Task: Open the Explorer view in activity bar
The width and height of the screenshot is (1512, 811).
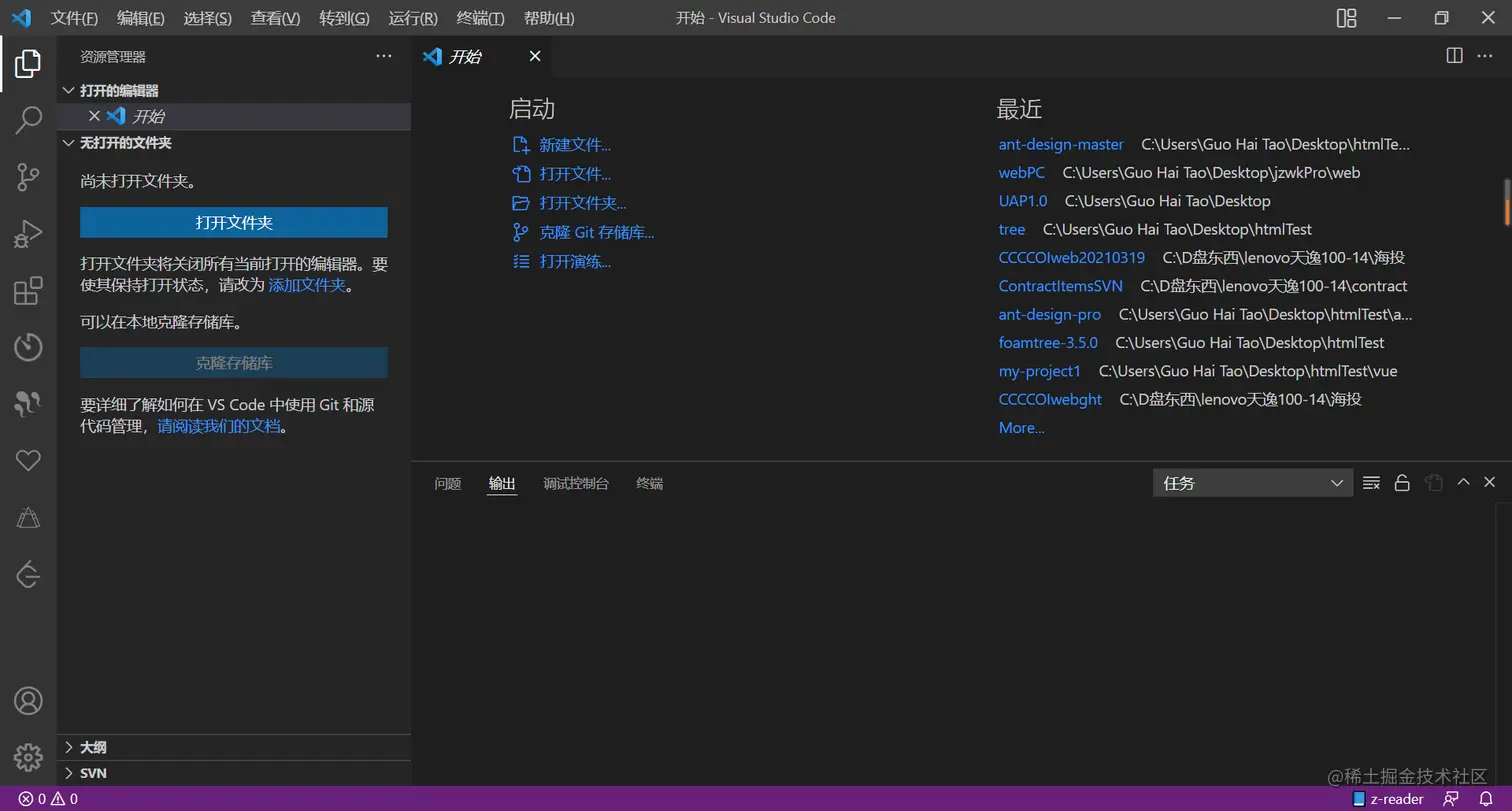Action: tap(28, 64)
